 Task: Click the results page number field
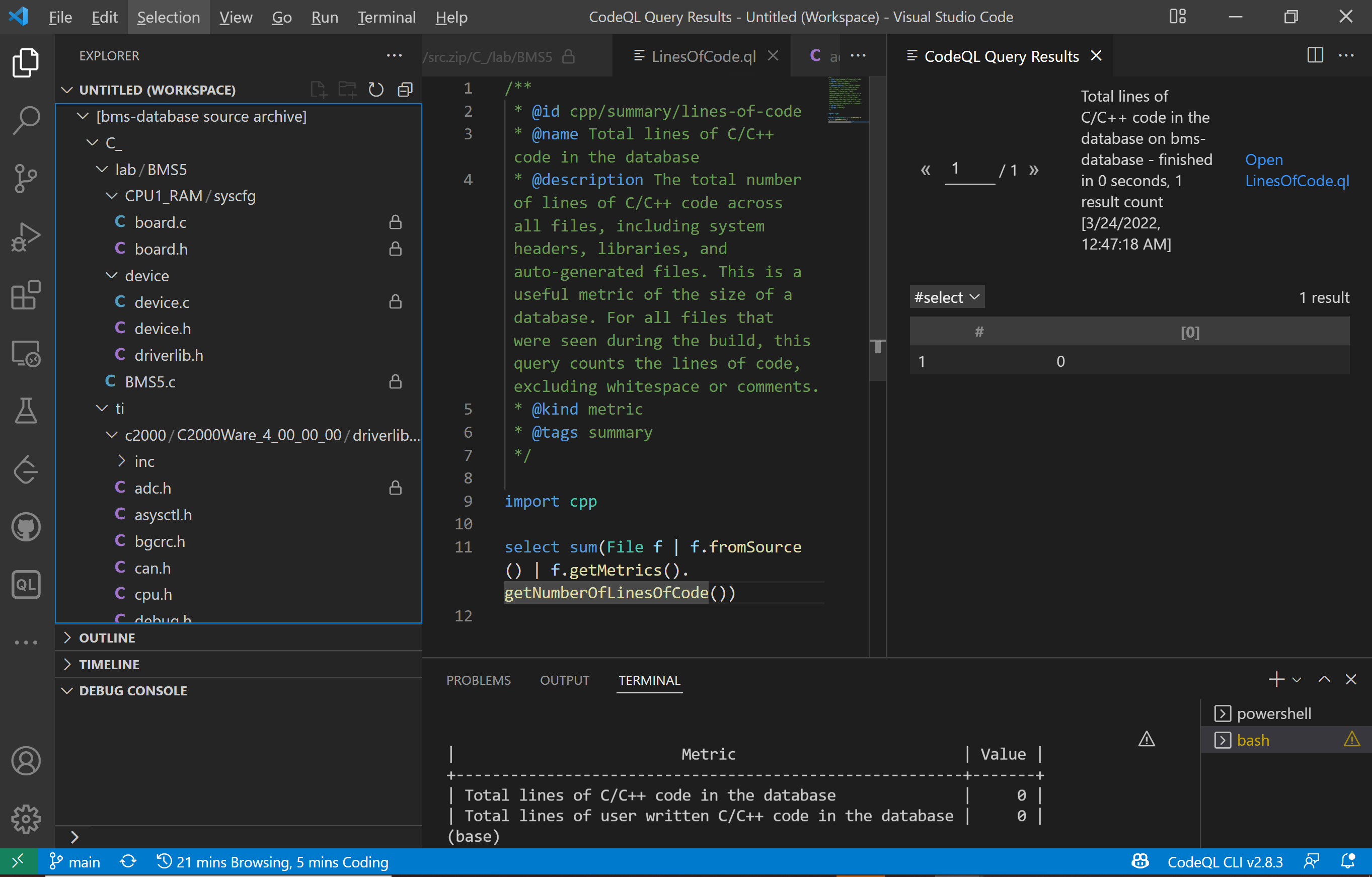point(970,169)
